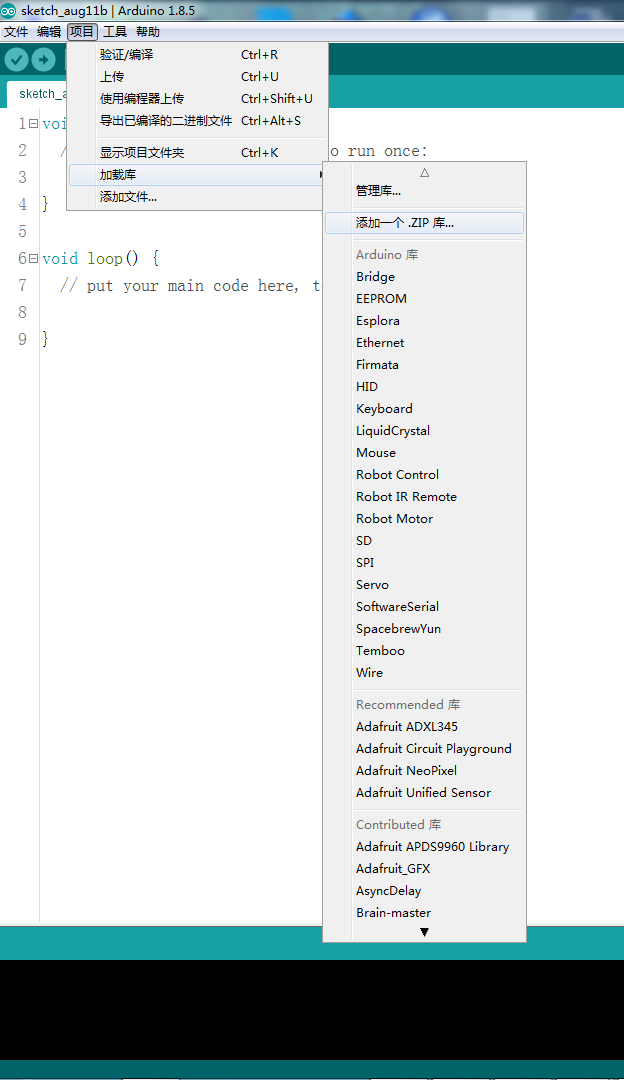Include Adafruit NeoPixel library
This screenshot has height=1080, width=624.
pos(424,771)
